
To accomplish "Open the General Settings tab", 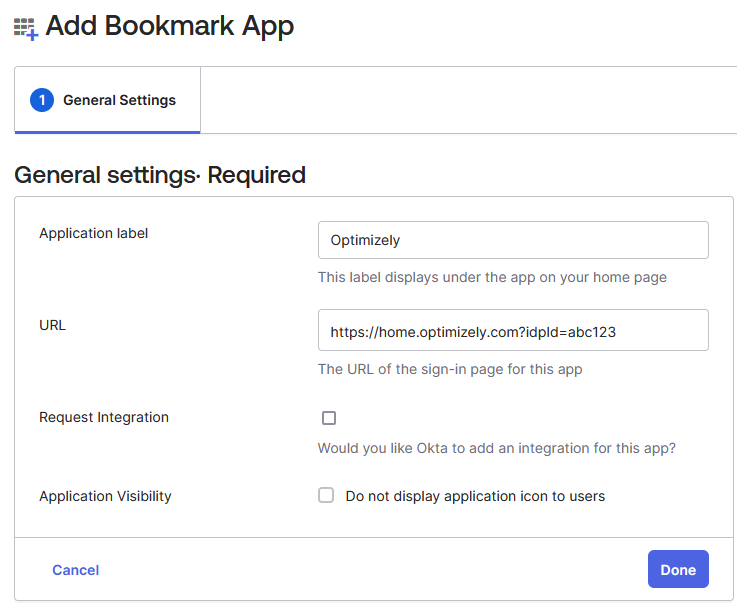I will [108, 100].
